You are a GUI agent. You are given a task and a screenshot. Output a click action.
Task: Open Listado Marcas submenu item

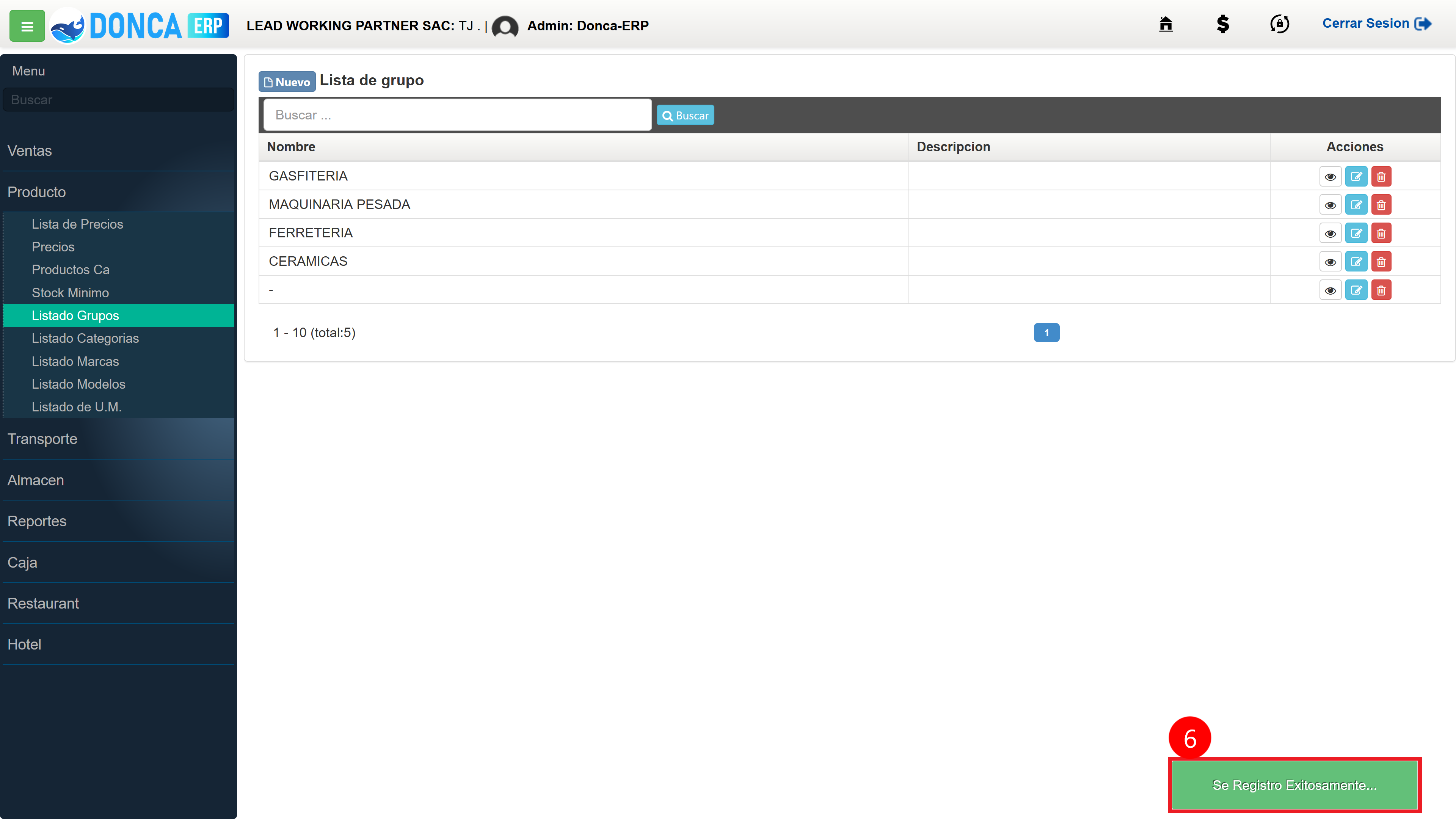(x=118, y=361)
